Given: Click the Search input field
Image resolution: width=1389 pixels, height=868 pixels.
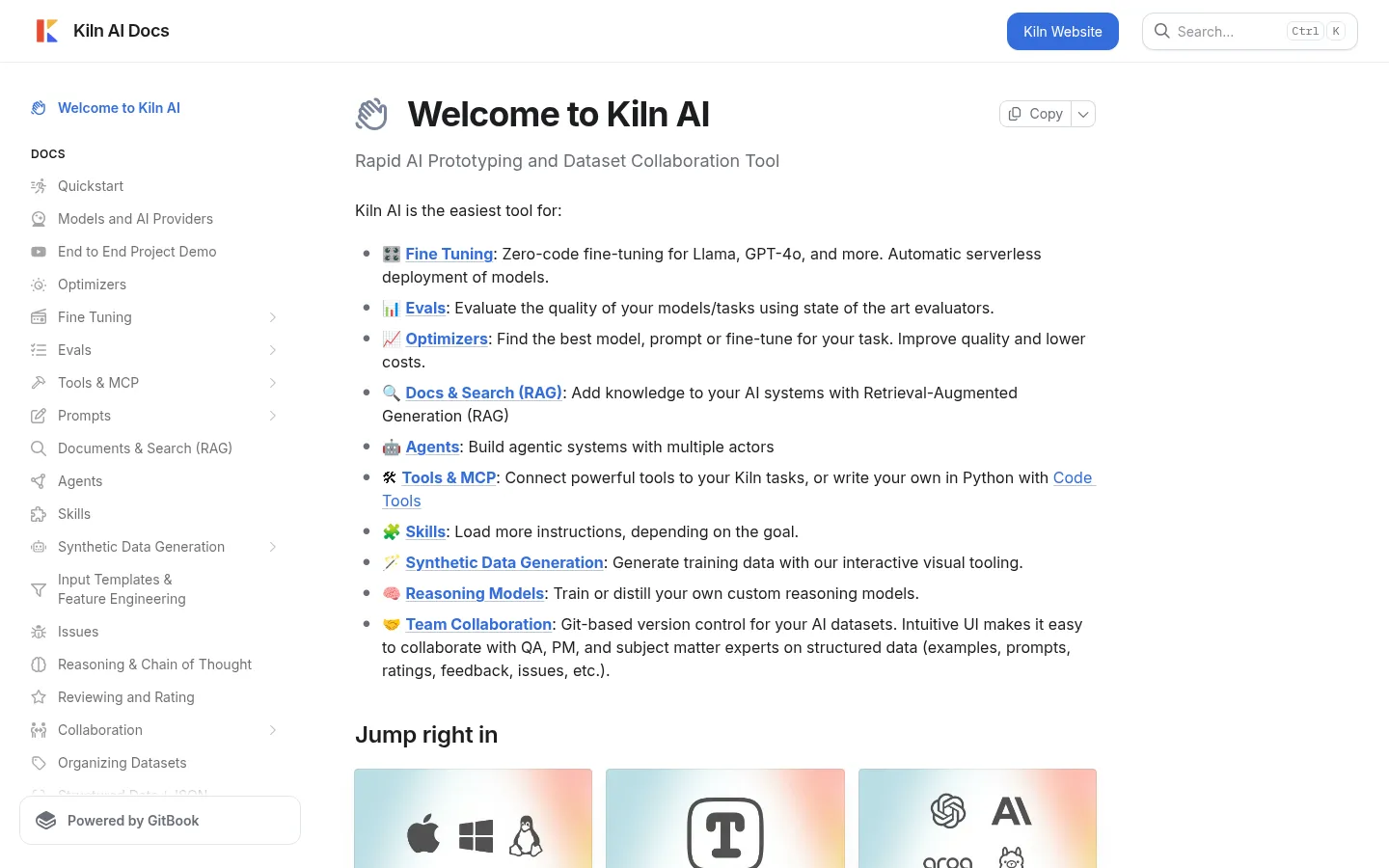Looking at the screenshot, I should tap(1250, 31).
